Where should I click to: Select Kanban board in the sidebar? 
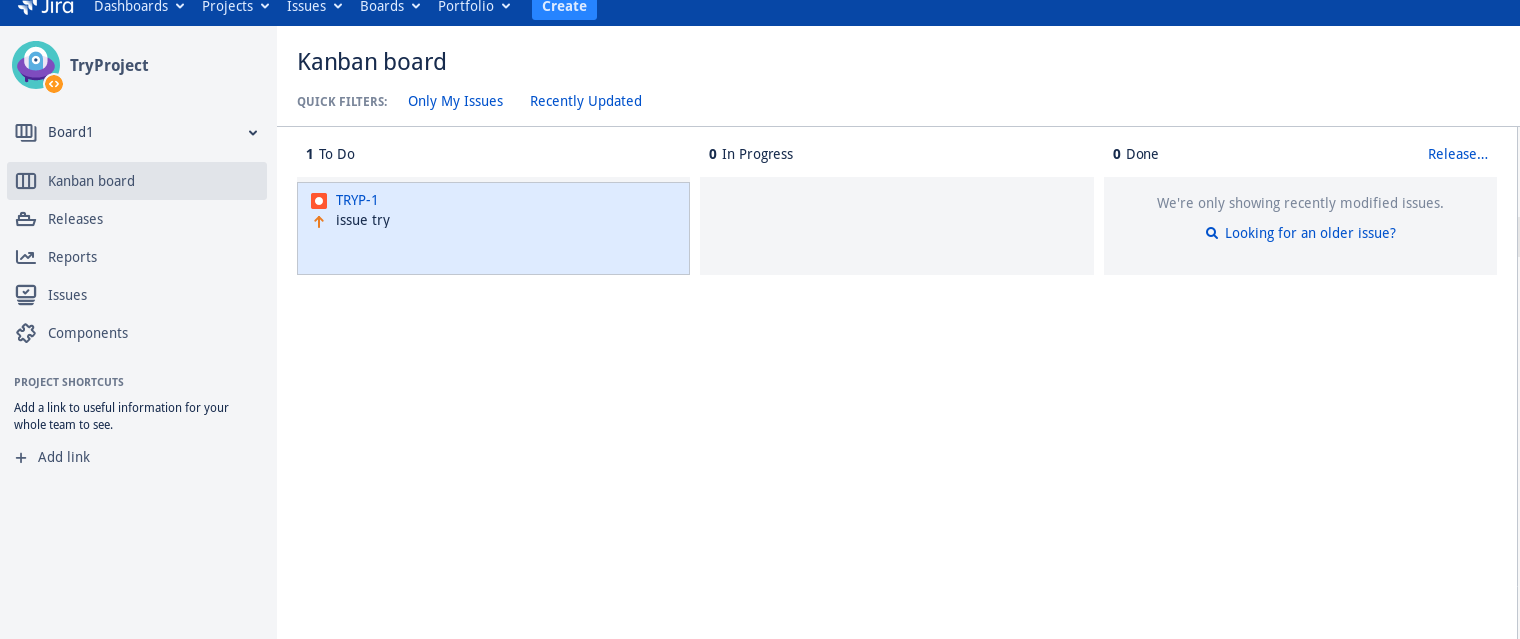point(137,181)
